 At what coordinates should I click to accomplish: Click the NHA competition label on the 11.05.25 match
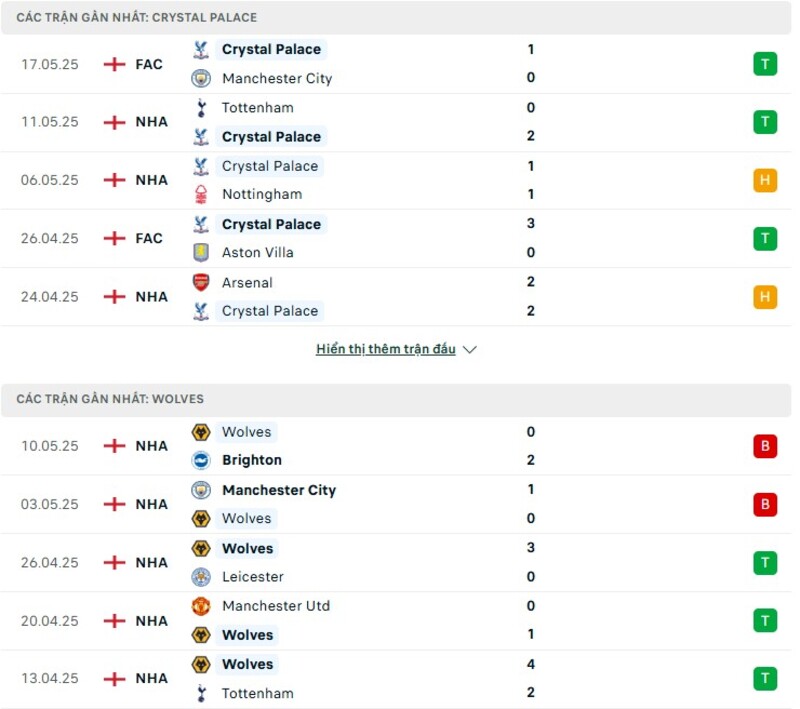(150, 121)
